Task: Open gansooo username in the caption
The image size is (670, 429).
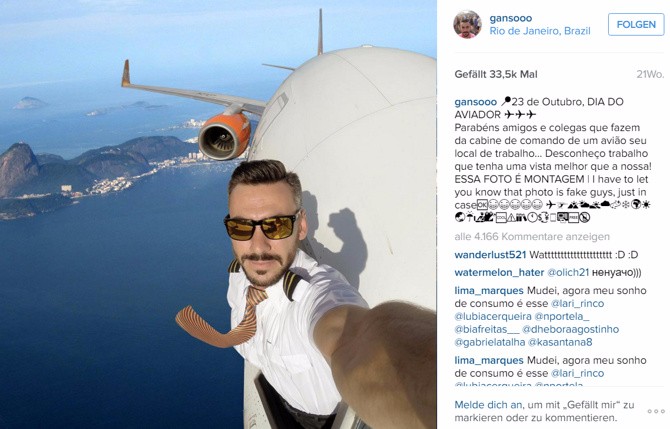Action: click(x=476, y=102)
